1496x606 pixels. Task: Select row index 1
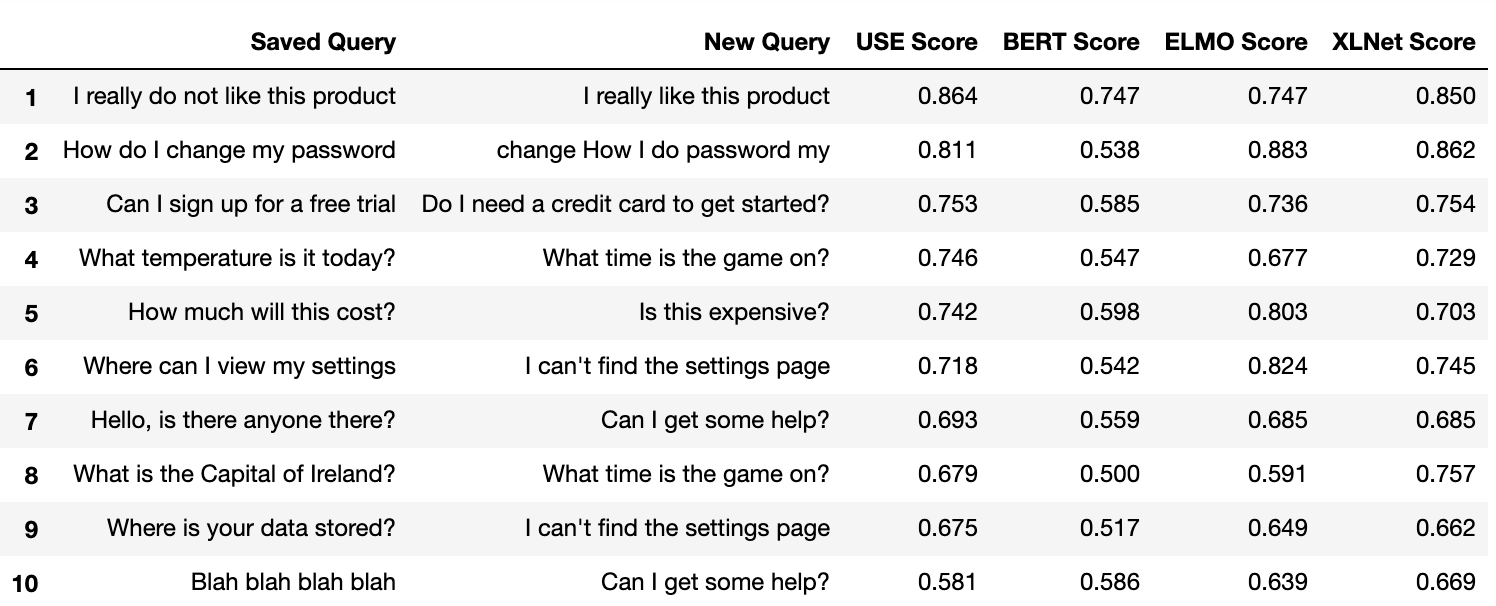(x=31, y=97)
